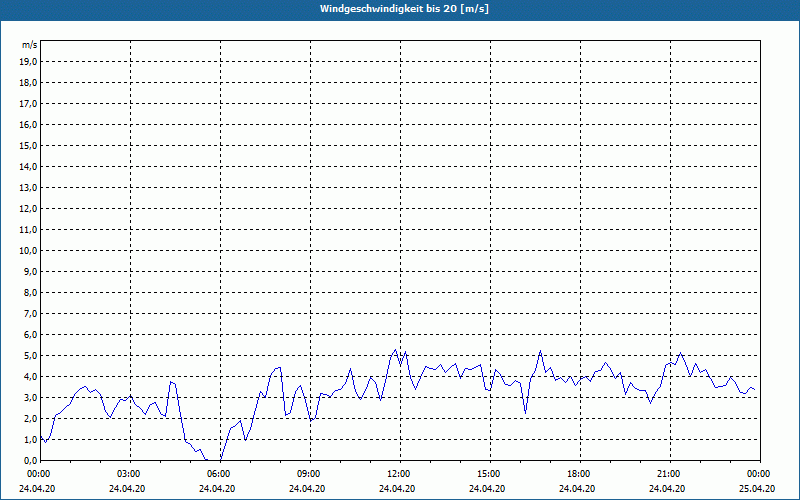The height and width of the screenshot is (500, 800).
Task: Click the 25.04.20 date label
Action: click(757, 488)
